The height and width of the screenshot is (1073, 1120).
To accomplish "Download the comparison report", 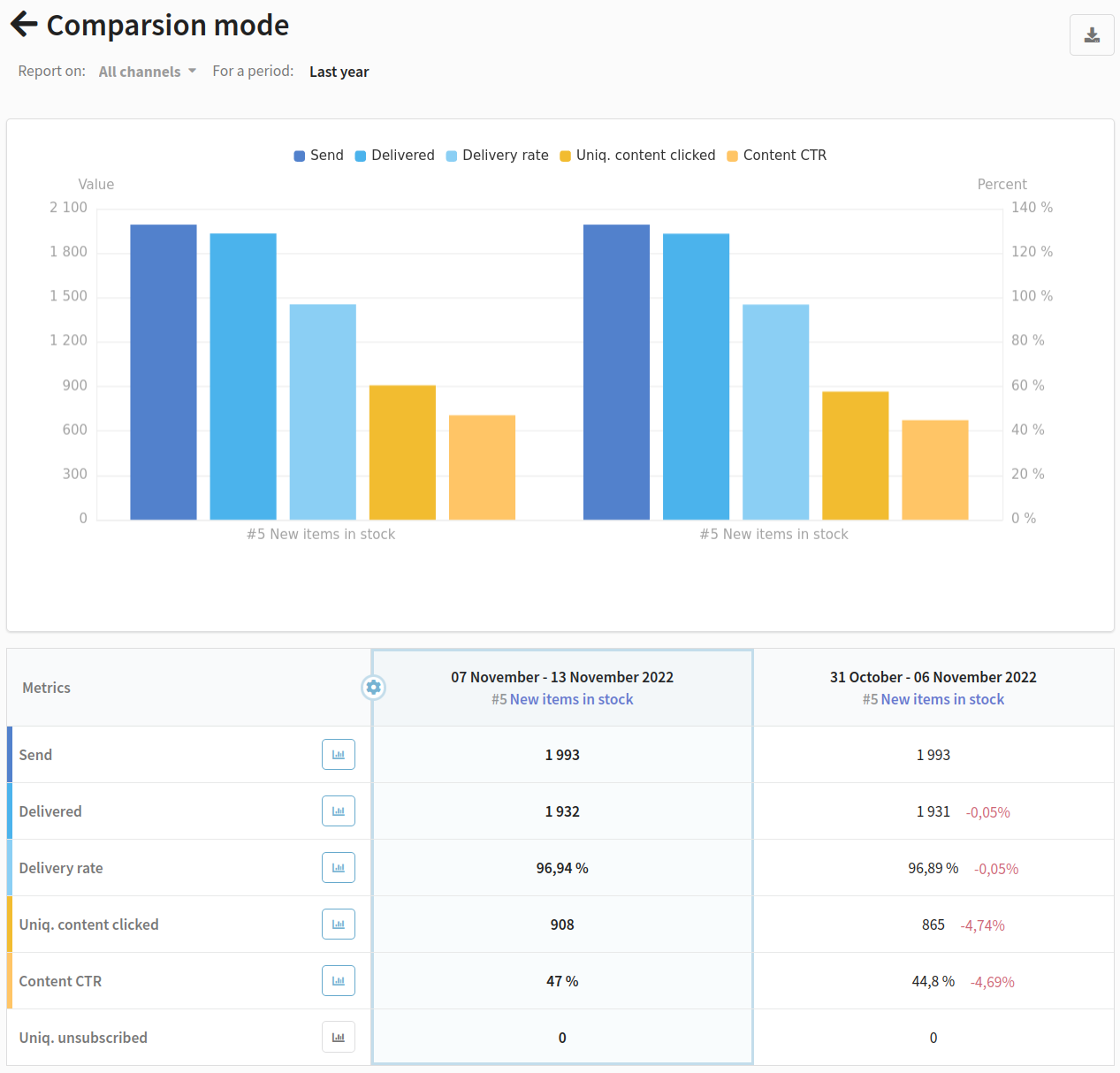I will pos(1092,35).
